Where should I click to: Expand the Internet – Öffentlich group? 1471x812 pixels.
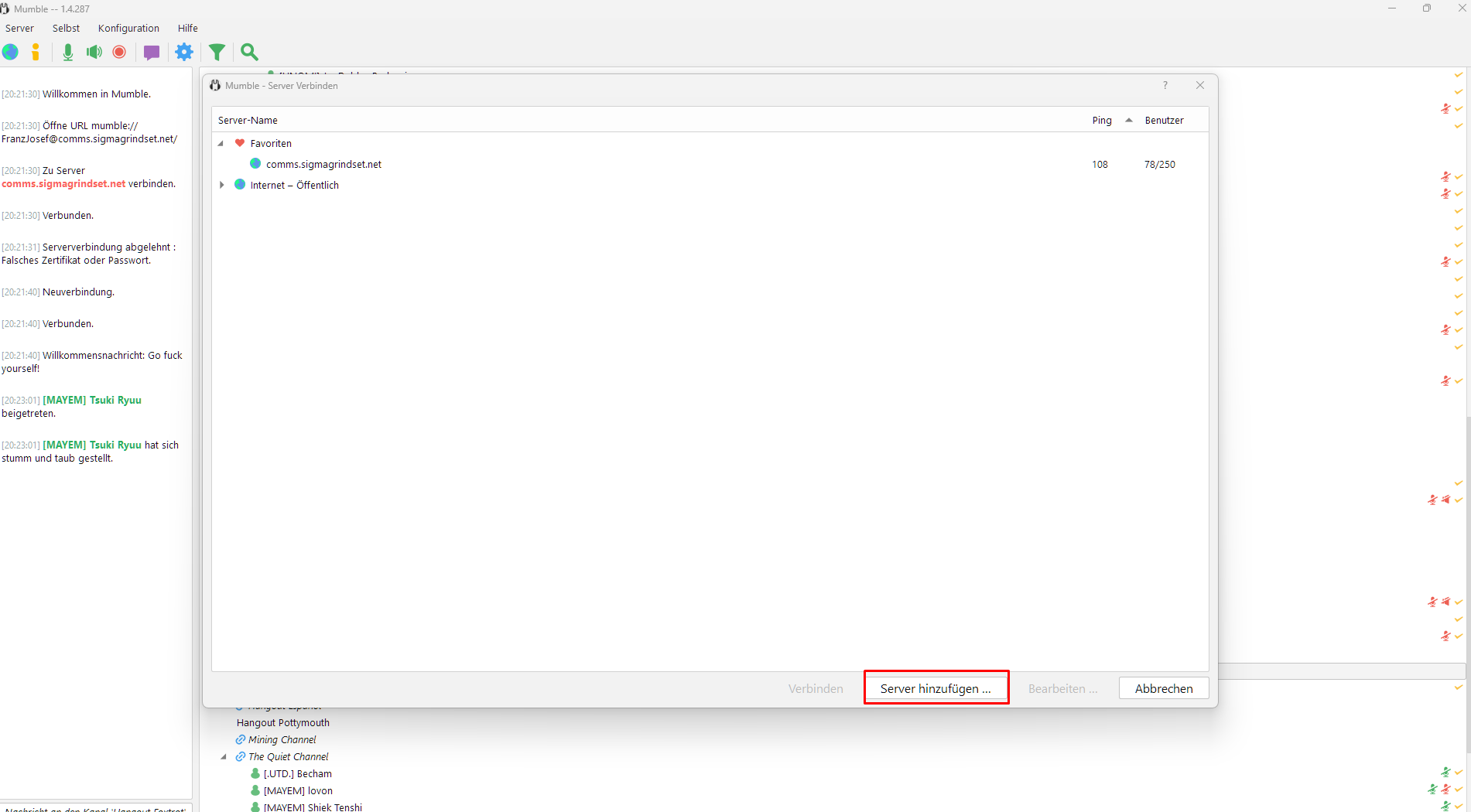(221, 185)
